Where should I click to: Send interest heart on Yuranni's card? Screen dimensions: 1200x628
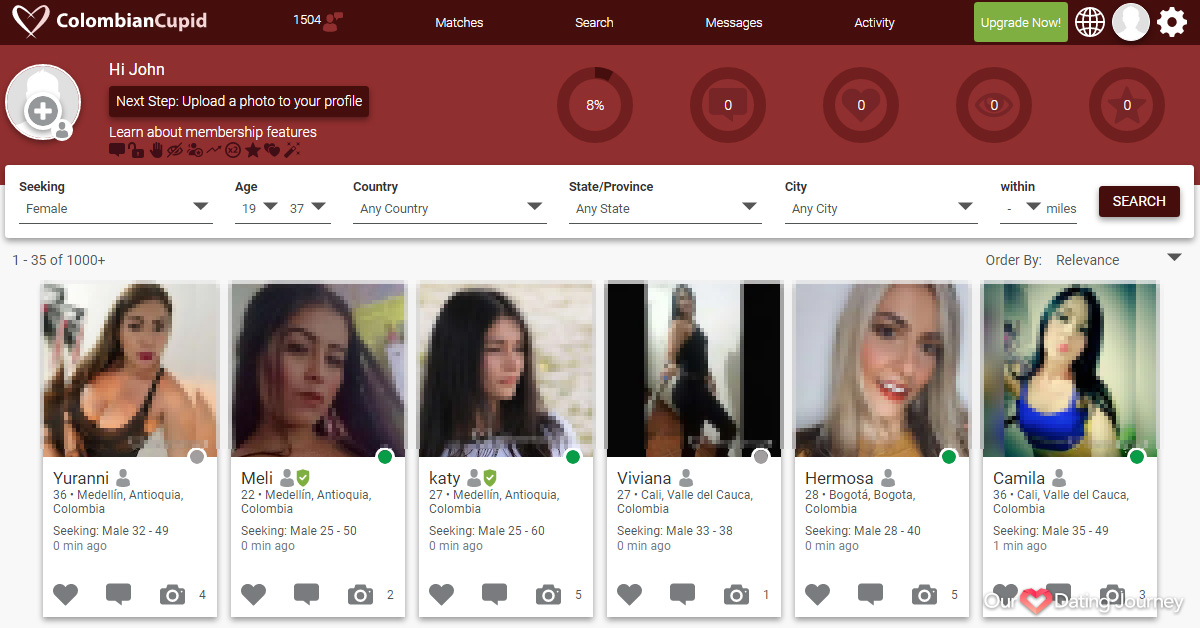point(66,594)
